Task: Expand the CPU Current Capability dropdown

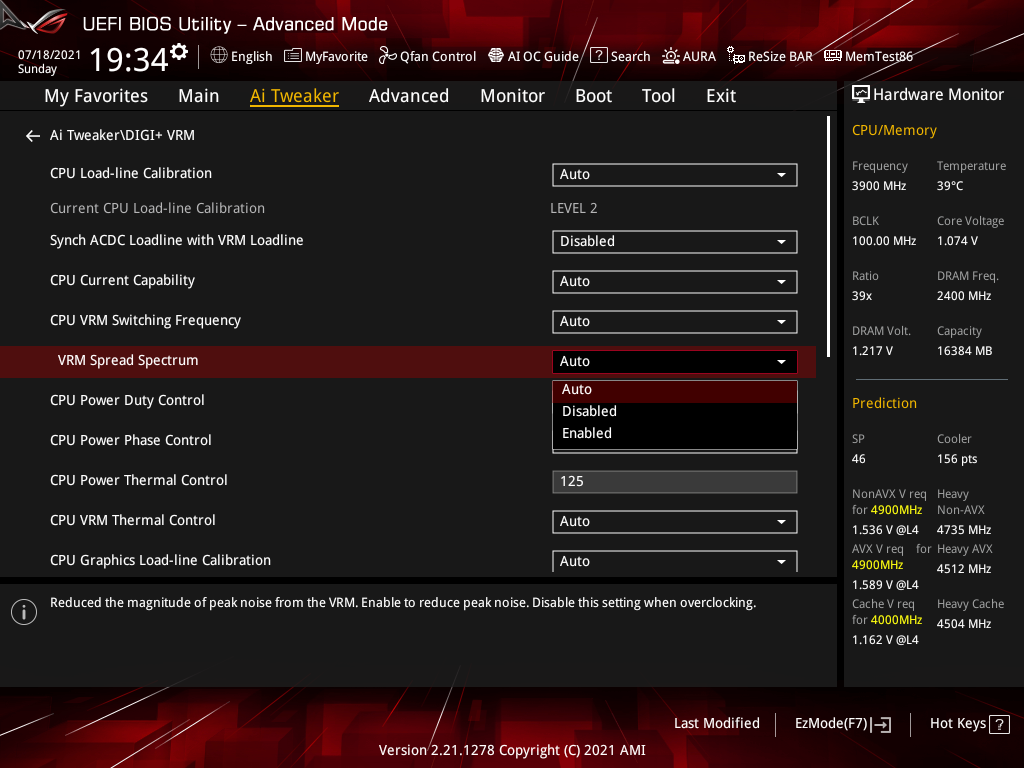Action: (x=674, y=281)
